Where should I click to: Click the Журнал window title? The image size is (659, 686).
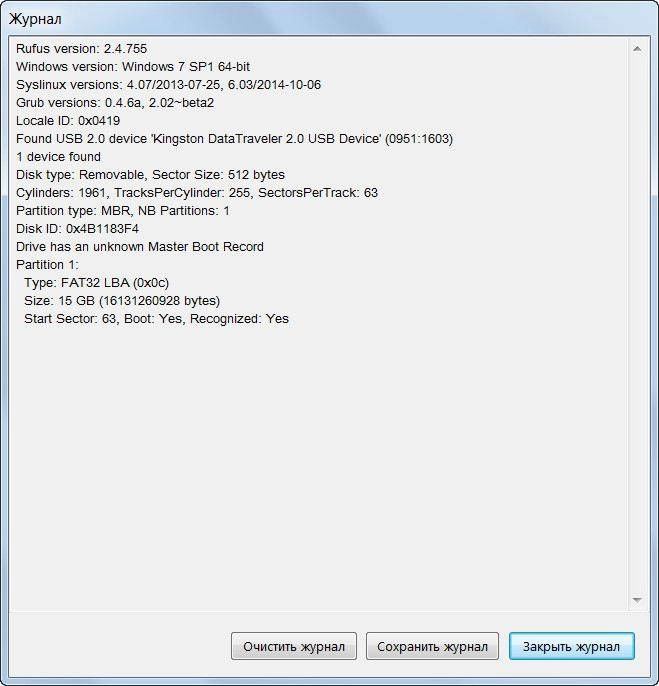click(x=35, y=19)
